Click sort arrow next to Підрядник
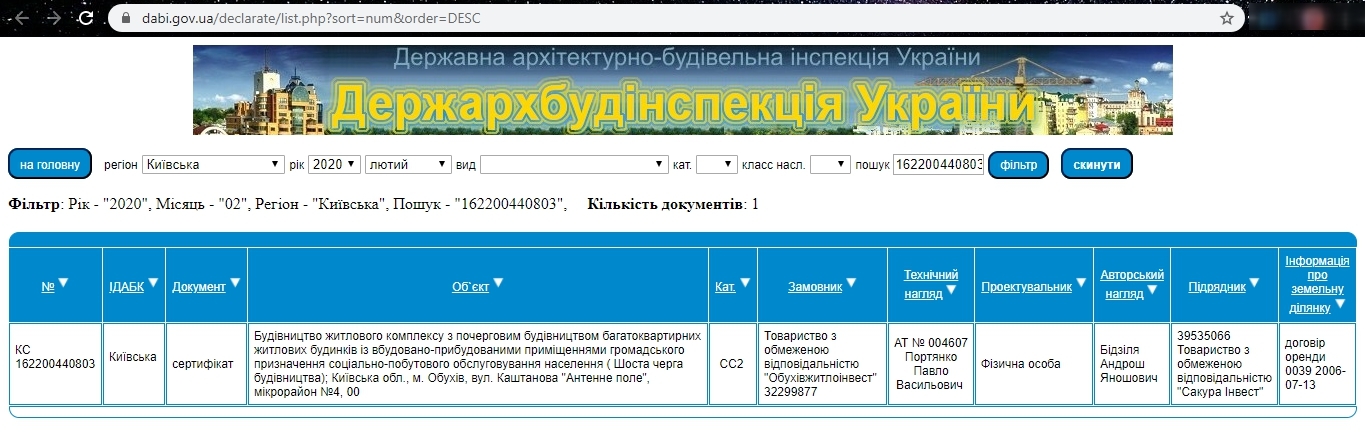1365x432 pixels. [1254, 283]
